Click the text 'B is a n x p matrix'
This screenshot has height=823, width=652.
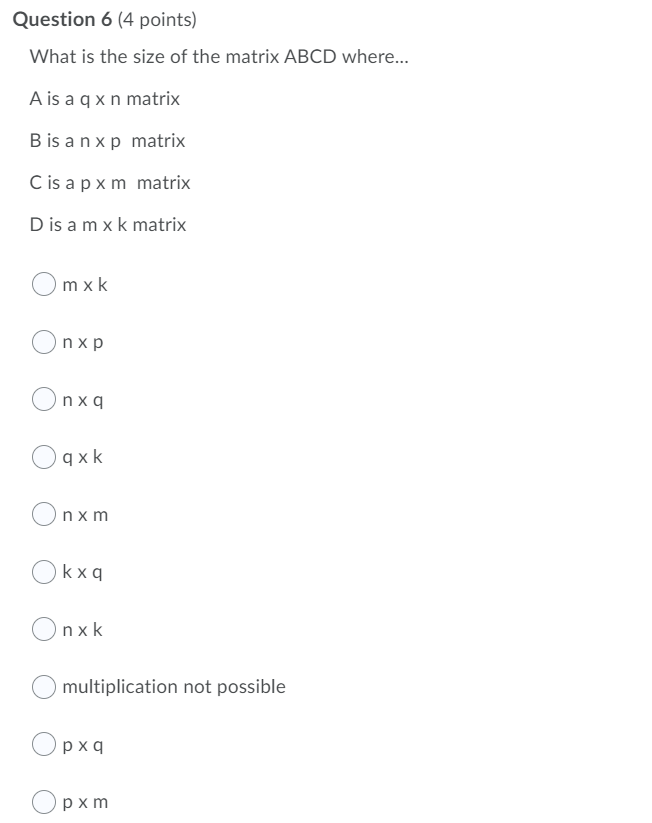click(x=108, y=141)
